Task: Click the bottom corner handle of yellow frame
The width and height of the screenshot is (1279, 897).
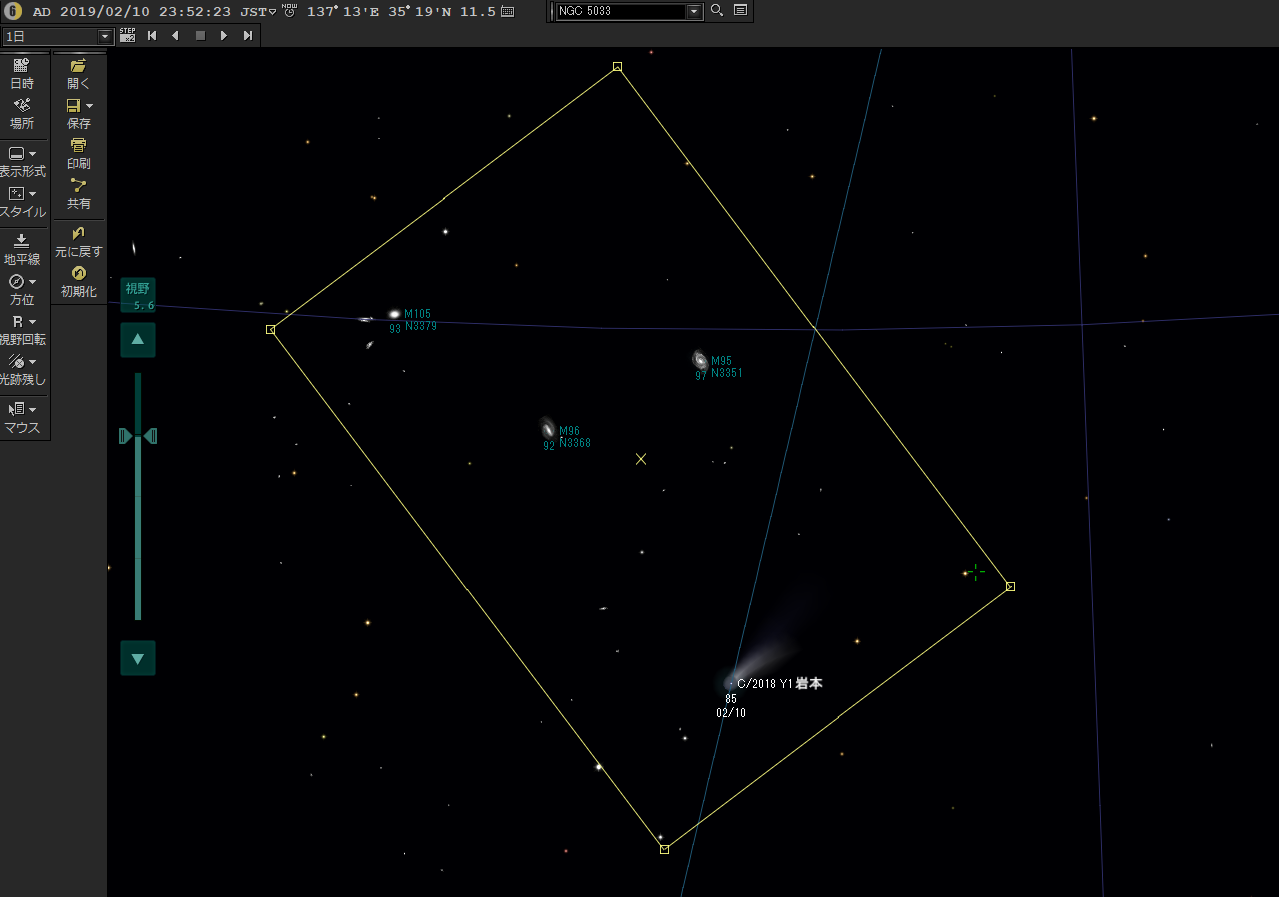Action: pos(664,849)
